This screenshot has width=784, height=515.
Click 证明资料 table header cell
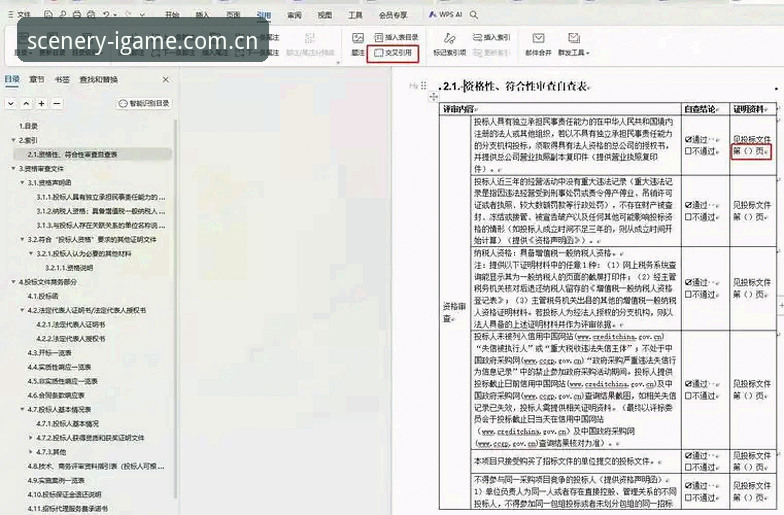pos(752,109)
